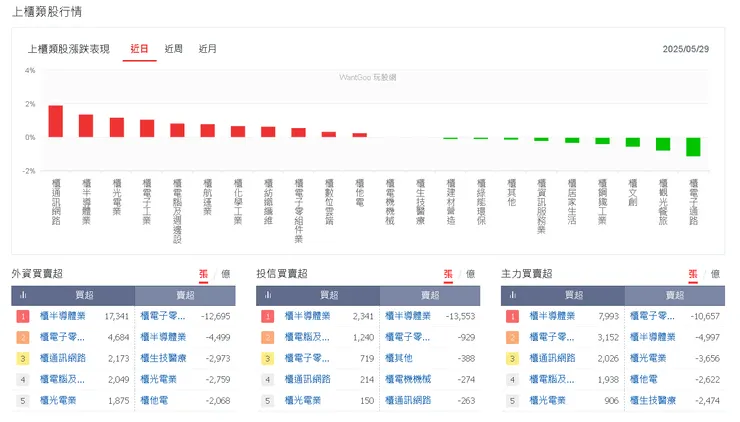Open 櫃其他 link in 投信 賣超 column
Viewport: 740px width, 422px height.
(x=398, y=358)
